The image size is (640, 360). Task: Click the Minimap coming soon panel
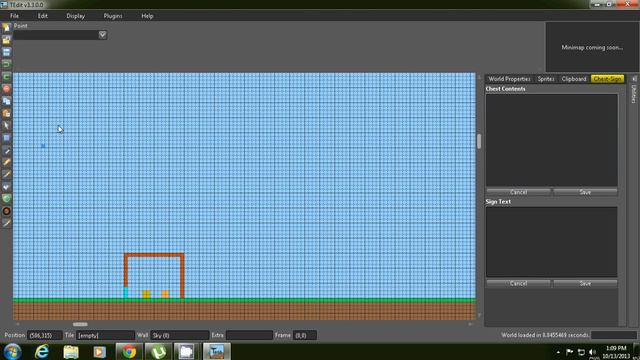click(x=592, y=47)
